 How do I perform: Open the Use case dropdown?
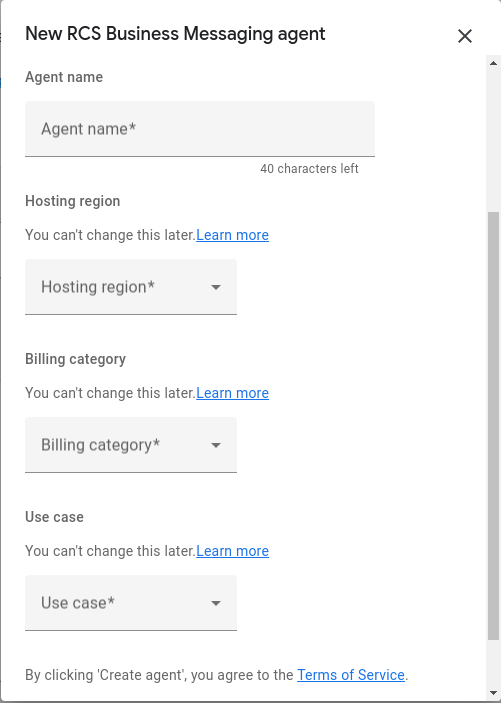(x=131, y=603)
